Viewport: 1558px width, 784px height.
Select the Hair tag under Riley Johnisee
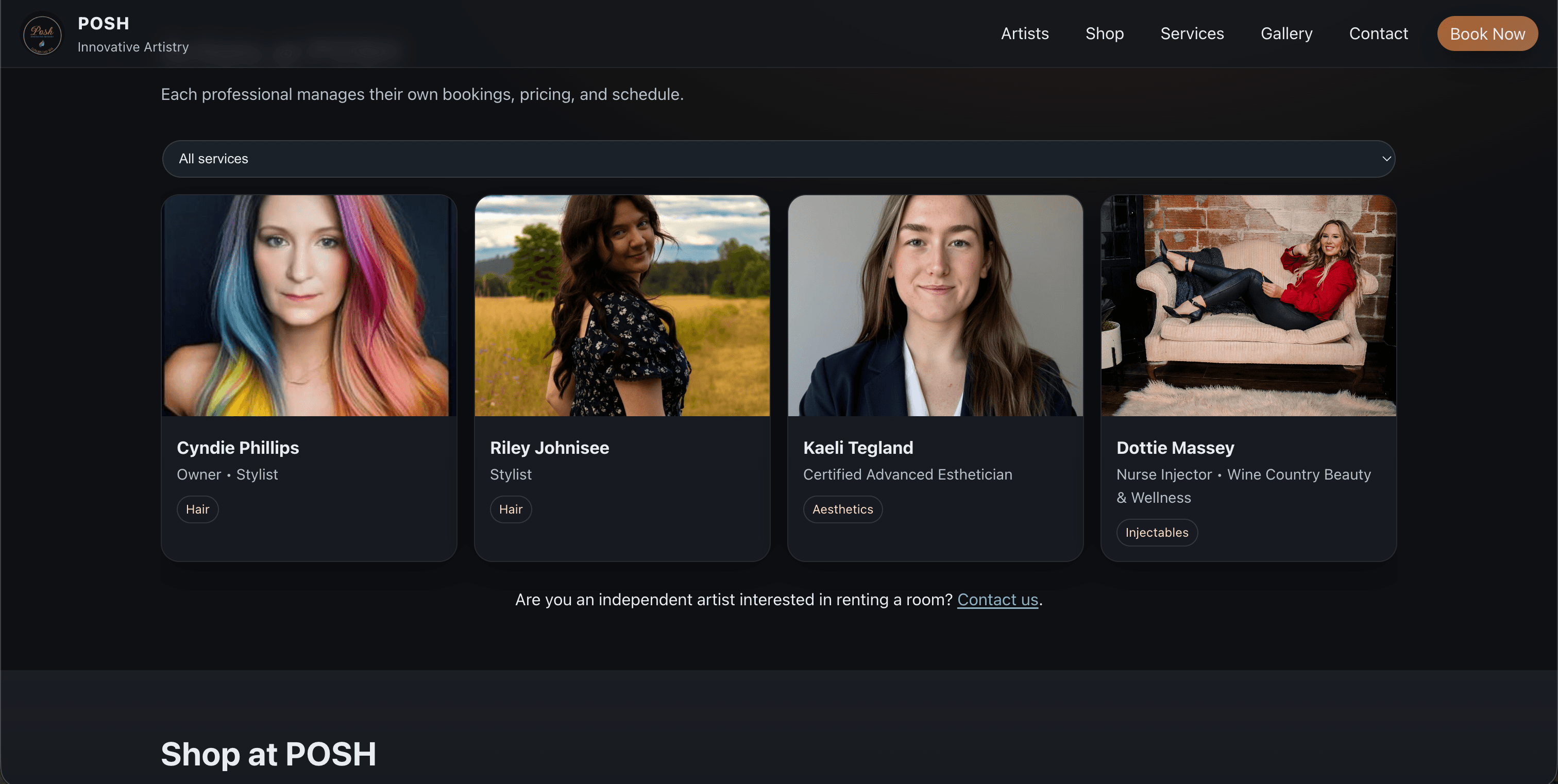point(510,509)
